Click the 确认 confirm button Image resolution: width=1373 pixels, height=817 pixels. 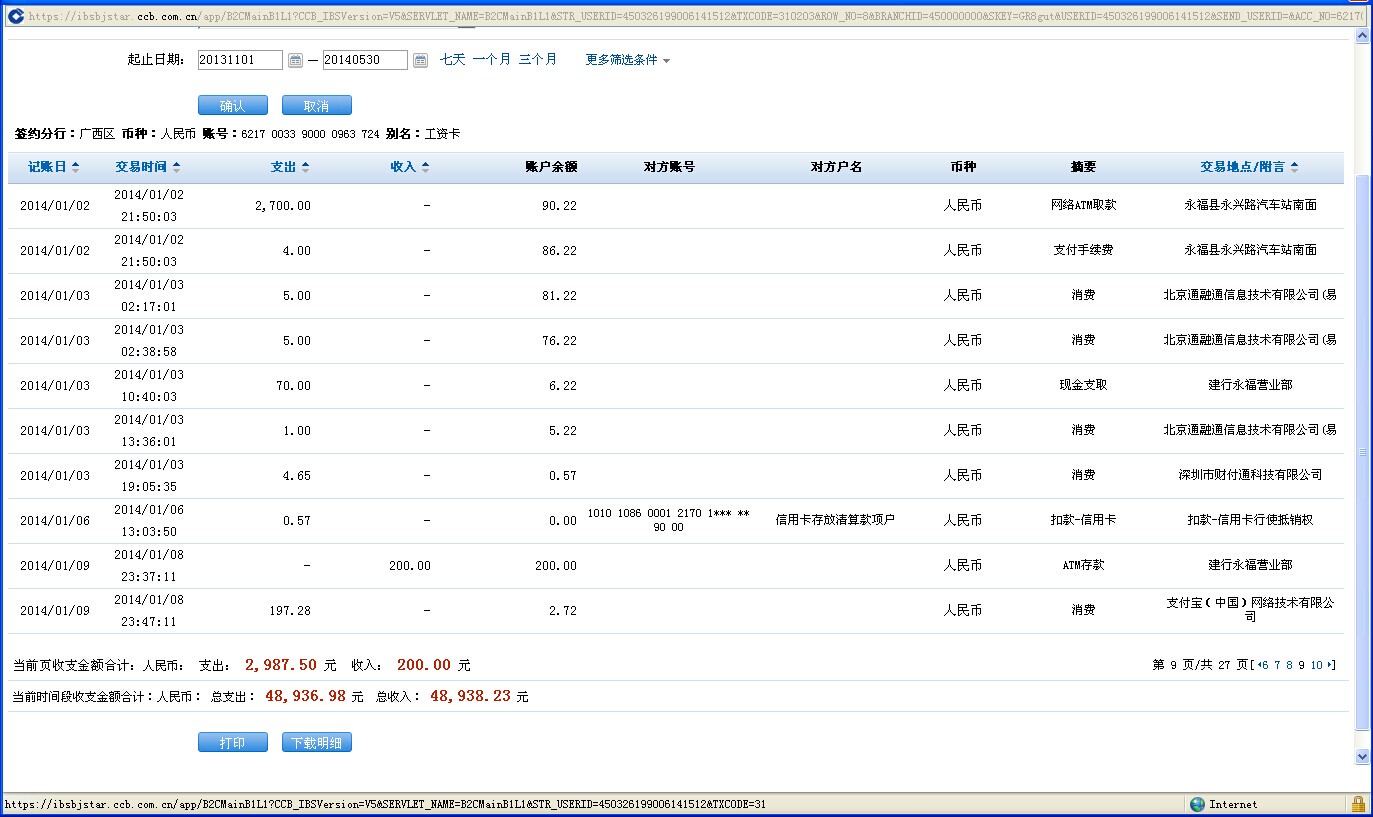pos(232,106)
